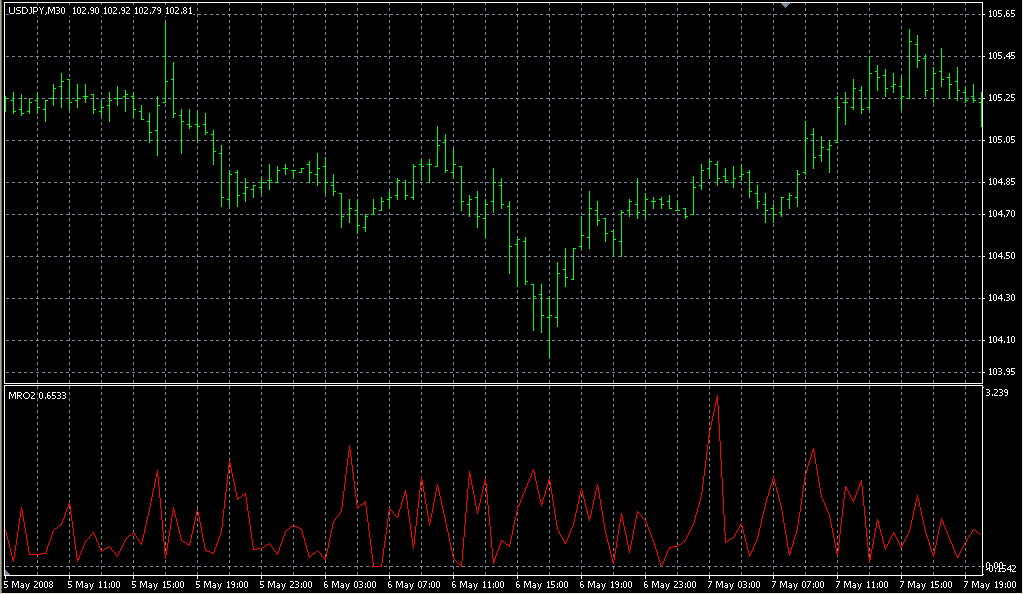Click the 7 May 15:00 time label
This screenshot has height=594, width=1024.
926,585
